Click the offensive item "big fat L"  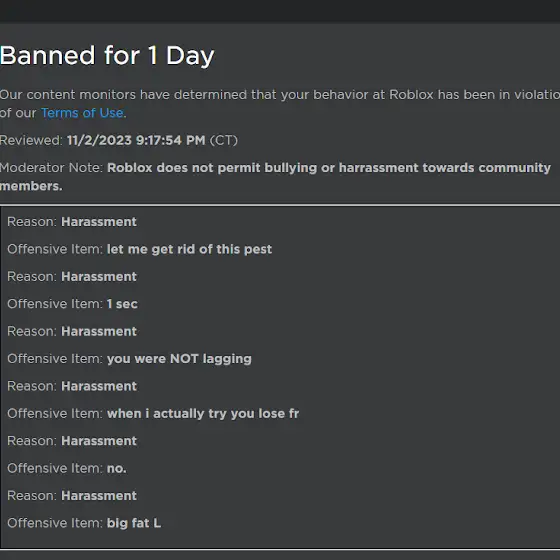point(134,523)
